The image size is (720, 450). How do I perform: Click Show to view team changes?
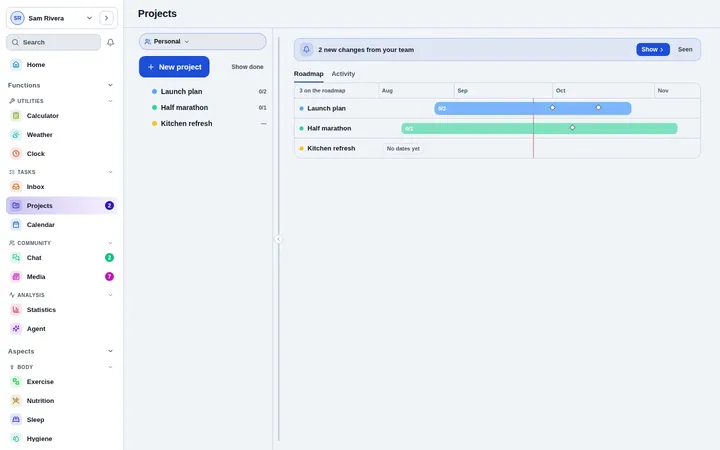coord(652,49)
